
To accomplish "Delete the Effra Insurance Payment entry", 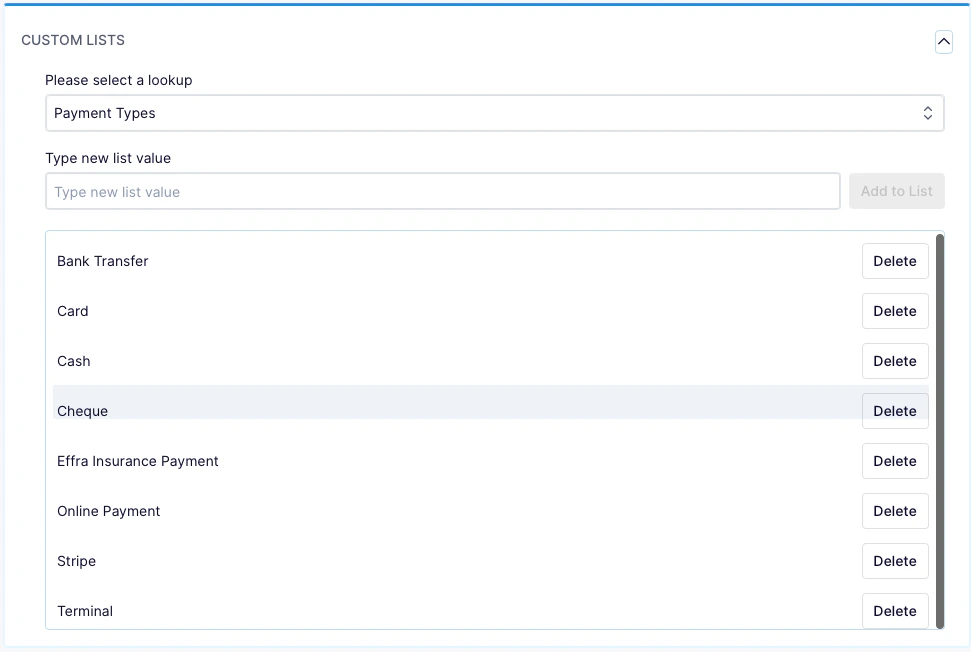I will [x=894, y=461].
